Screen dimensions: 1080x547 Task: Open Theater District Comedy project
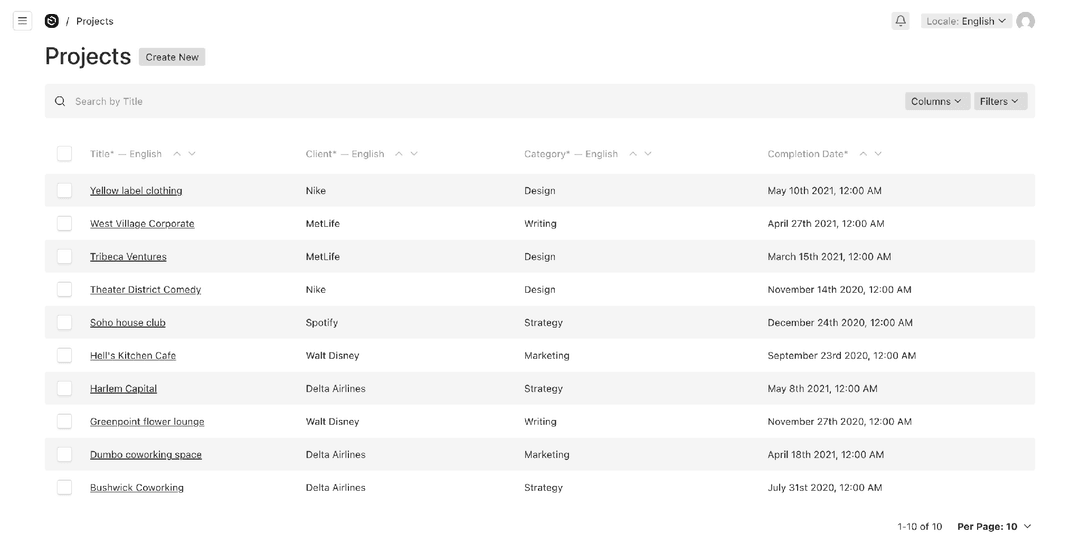[x=145, y=290]
